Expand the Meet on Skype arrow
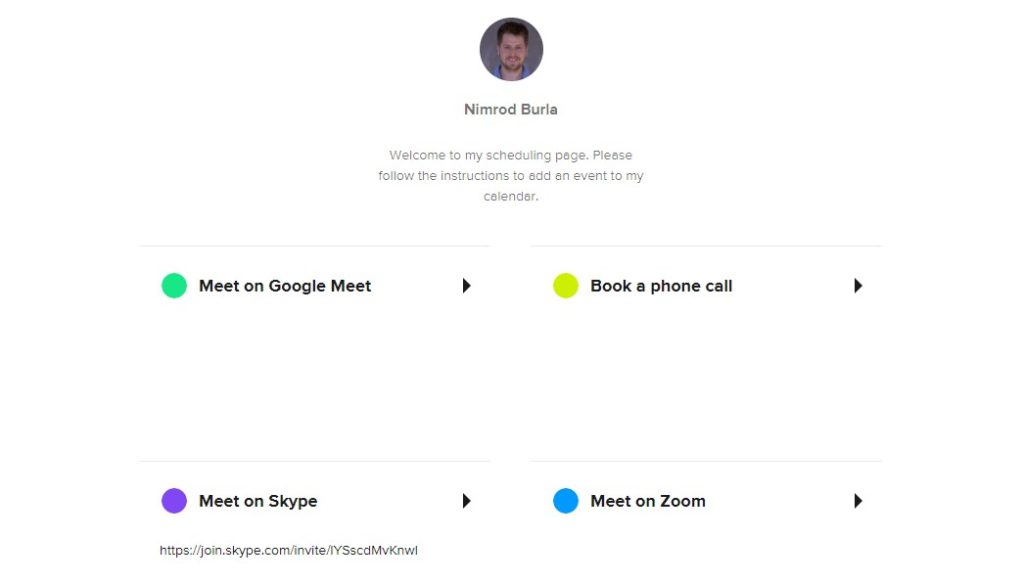Viewport: 1024px width, 582px height. (x=466, y=501)
